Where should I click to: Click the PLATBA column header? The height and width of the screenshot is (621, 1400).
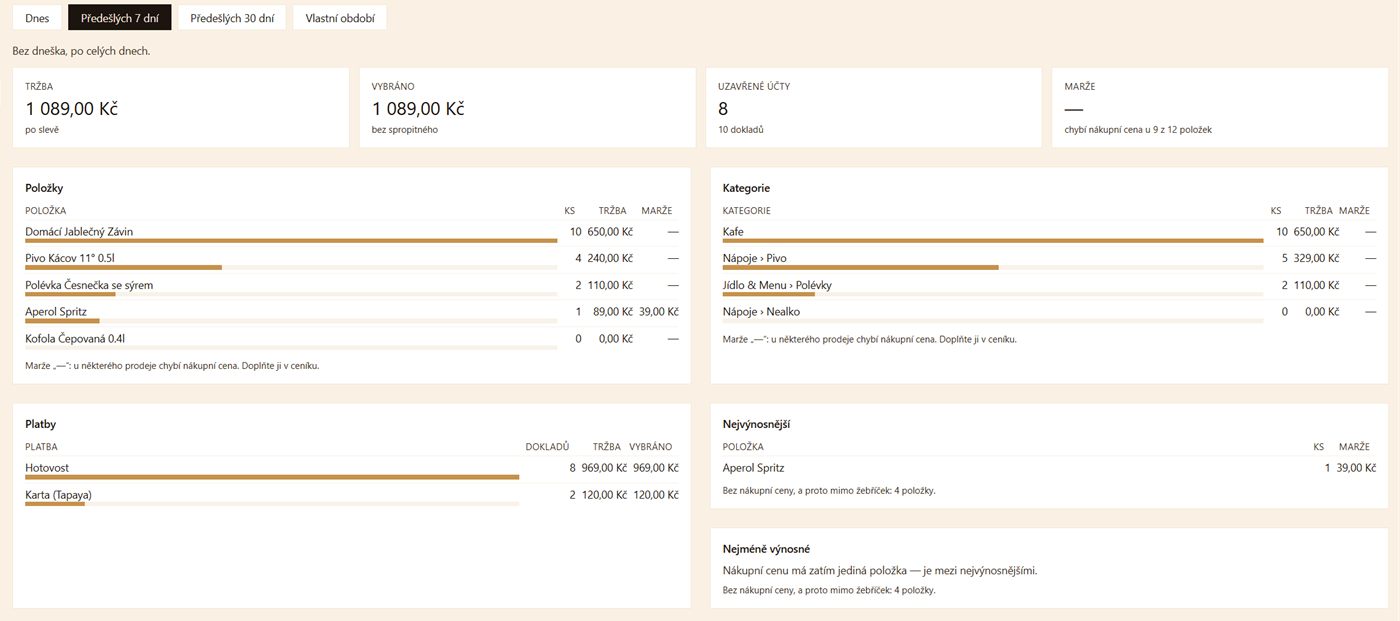(x=41, y=447)
